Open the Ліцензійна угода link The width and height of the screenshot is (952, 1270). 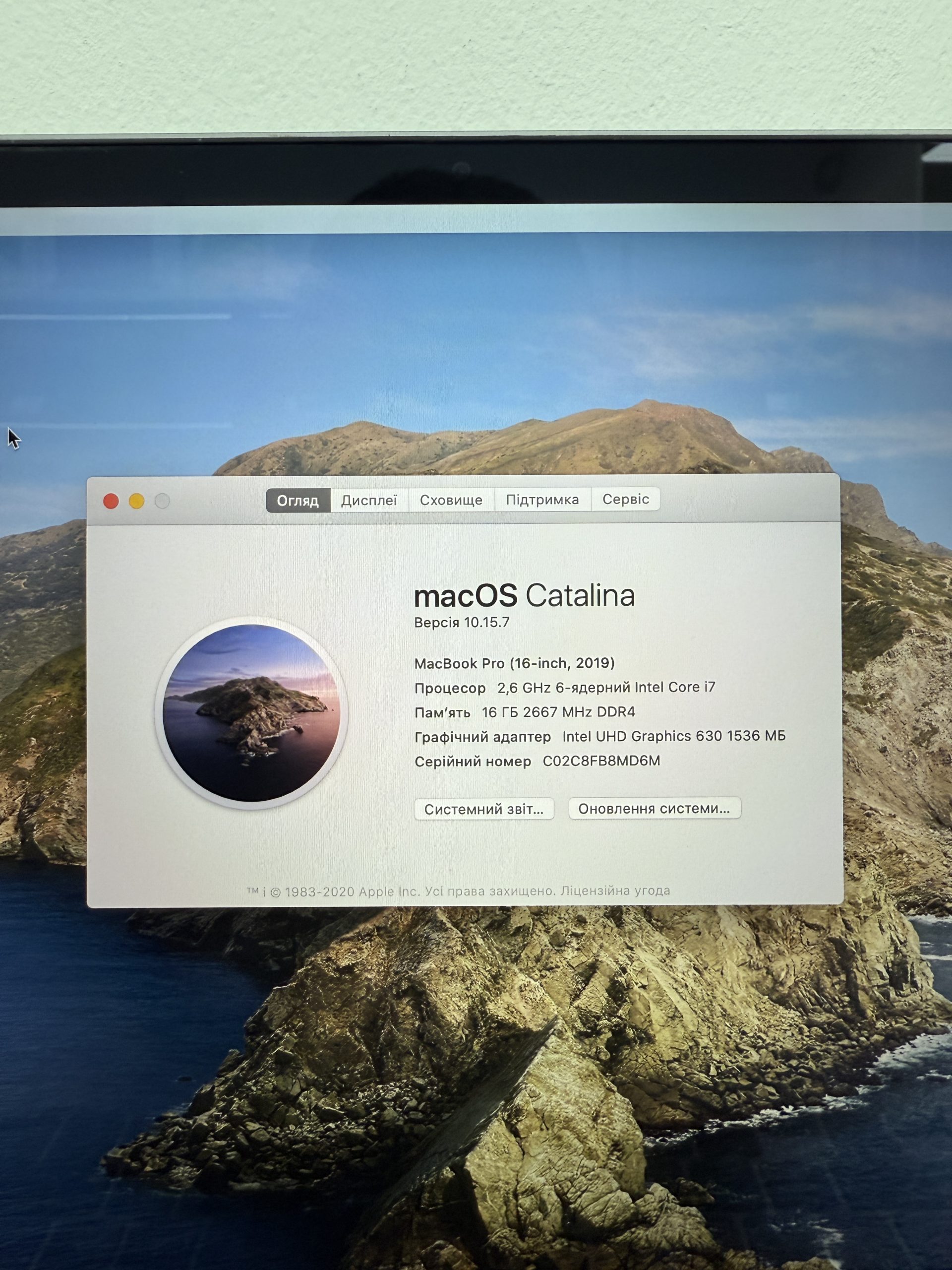[615, 890]
